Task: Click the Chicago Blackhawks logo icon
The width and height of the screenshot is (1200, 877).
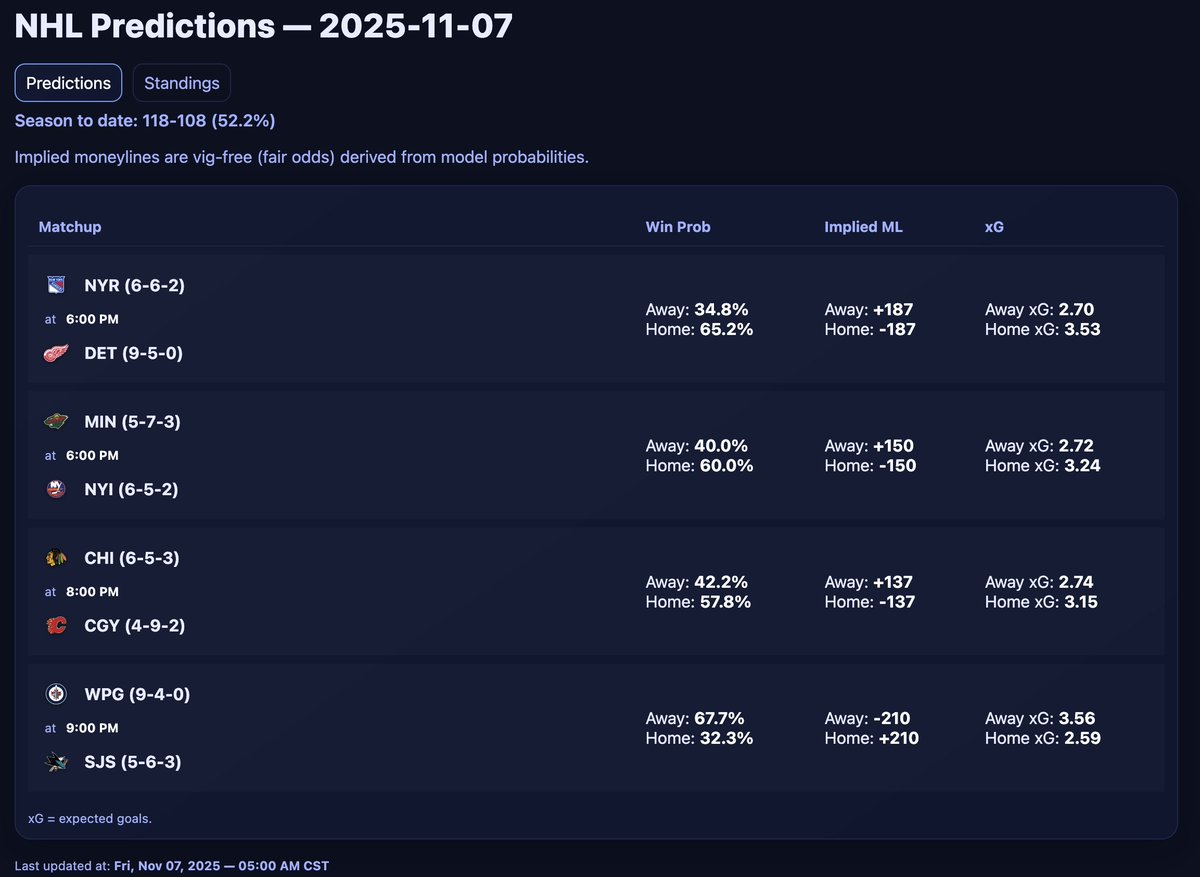Action: [56, 558]
